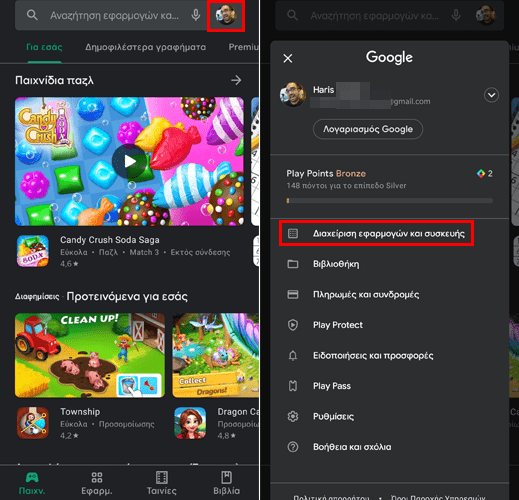The width and height of the screenshot is (519, 500).
Task: Tap the Play Points diamond icon
Action: (481, 173)
